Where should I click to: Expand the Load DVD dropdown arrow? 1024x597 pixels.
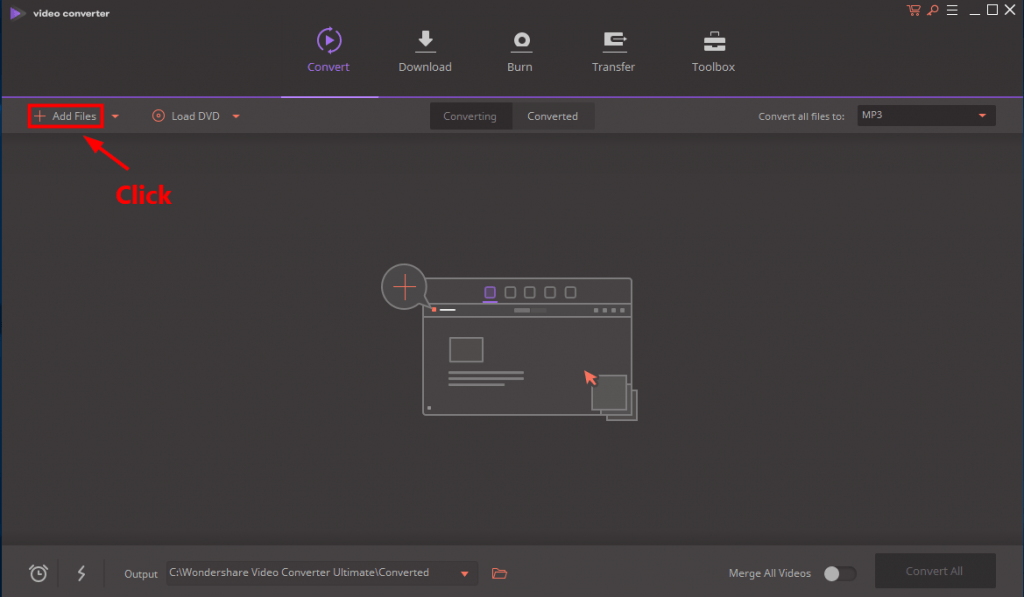coord(236,116)
